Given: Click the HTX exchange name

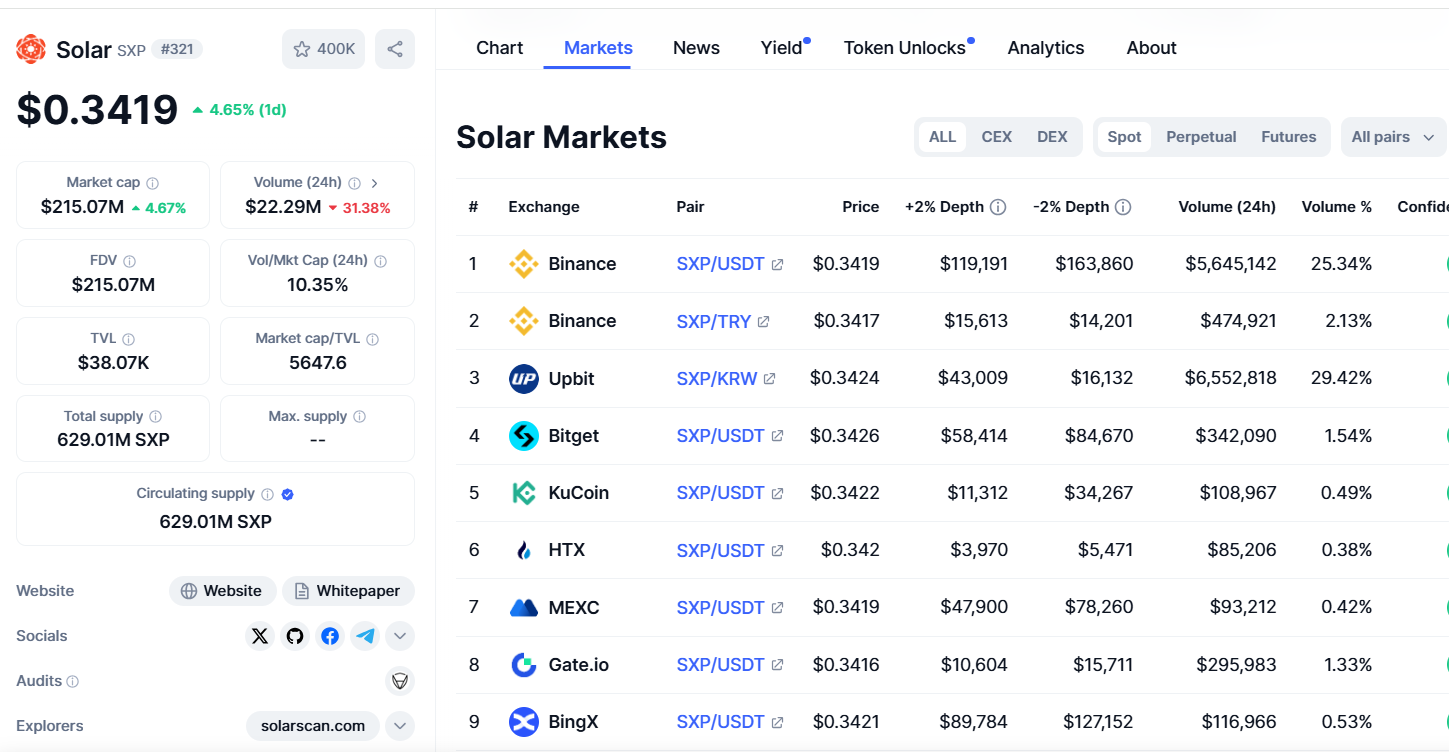Looking at the screenshot, I should coord(567,550).
